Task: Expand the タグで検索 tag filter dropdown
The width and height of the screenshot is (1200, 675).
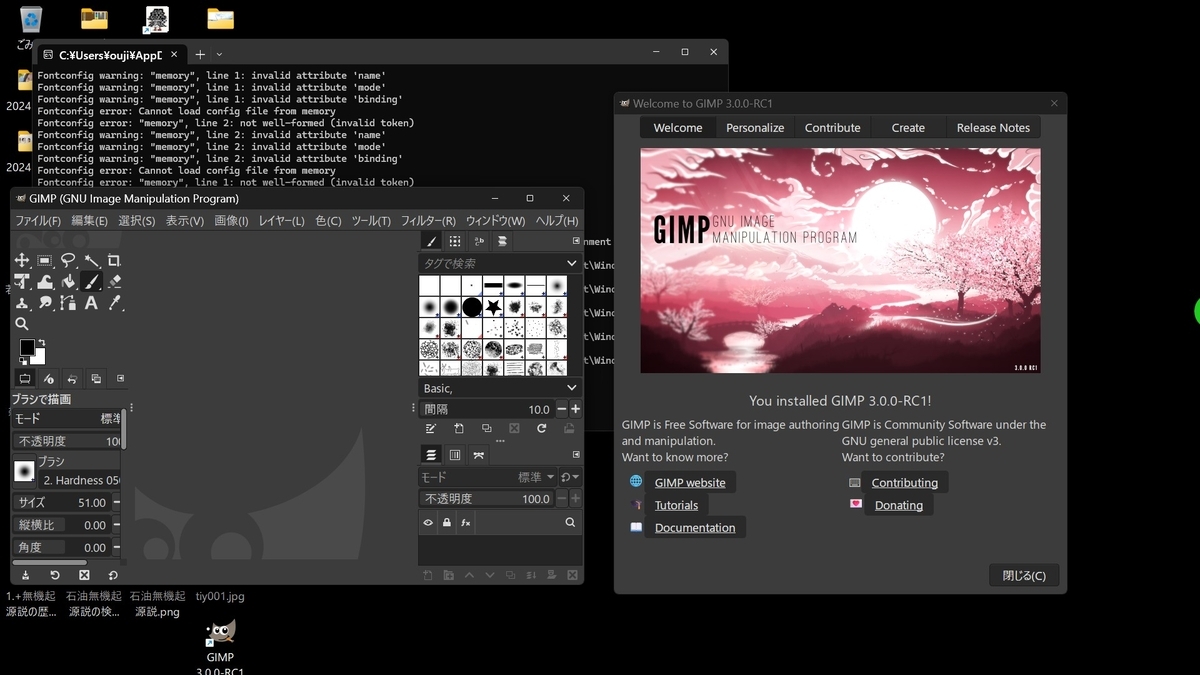Action: [572, 263]
